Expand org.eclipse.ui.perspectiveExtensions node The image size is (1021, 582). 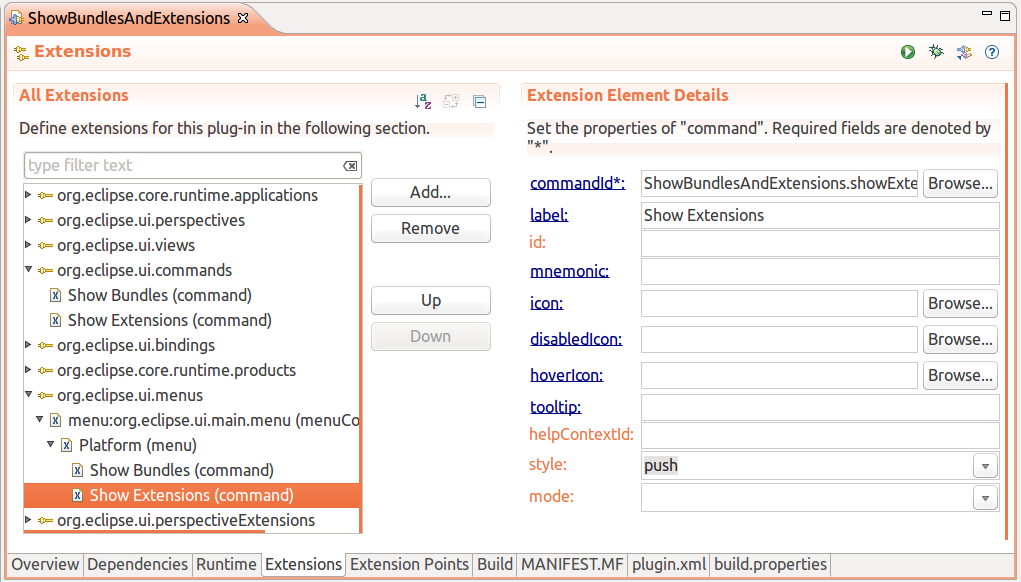(28, 520)
